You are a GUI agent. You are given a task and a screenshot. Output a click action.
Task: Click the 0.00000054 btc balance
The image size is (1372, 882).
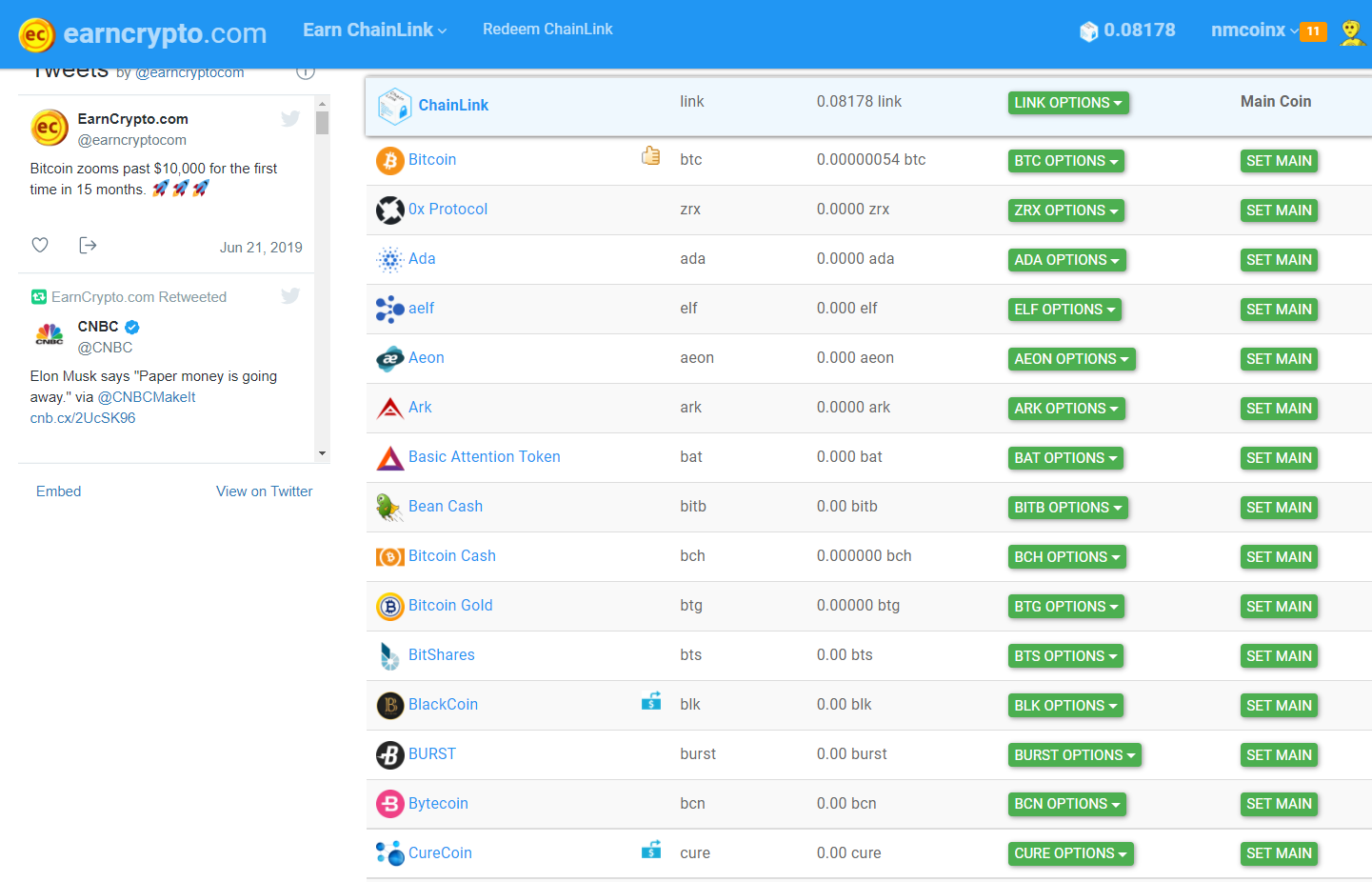pyautogui.click(x=871, y=160)
